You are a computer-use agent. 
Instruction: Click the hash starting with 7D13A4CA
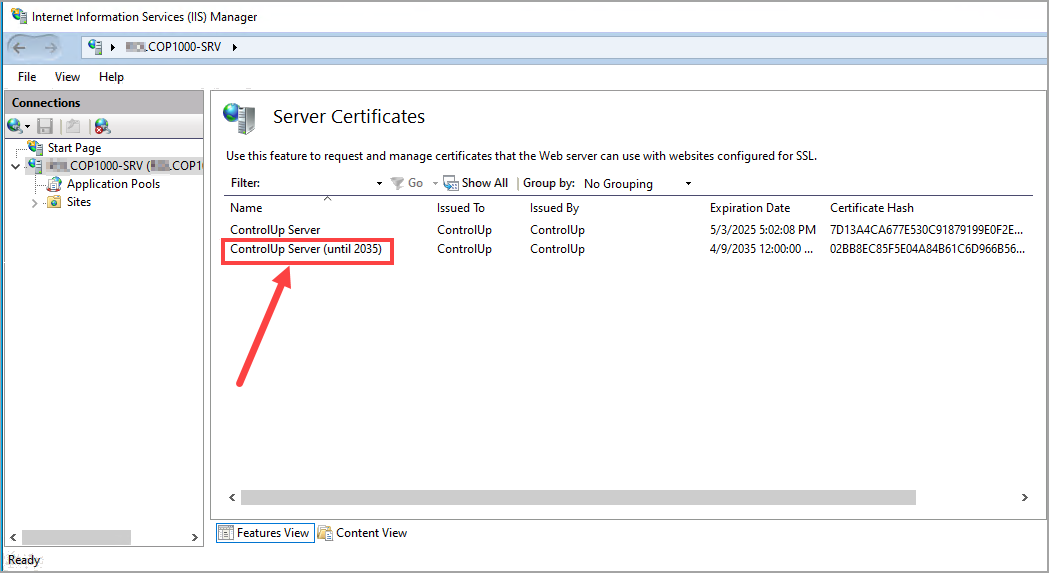tap(926, 230)
